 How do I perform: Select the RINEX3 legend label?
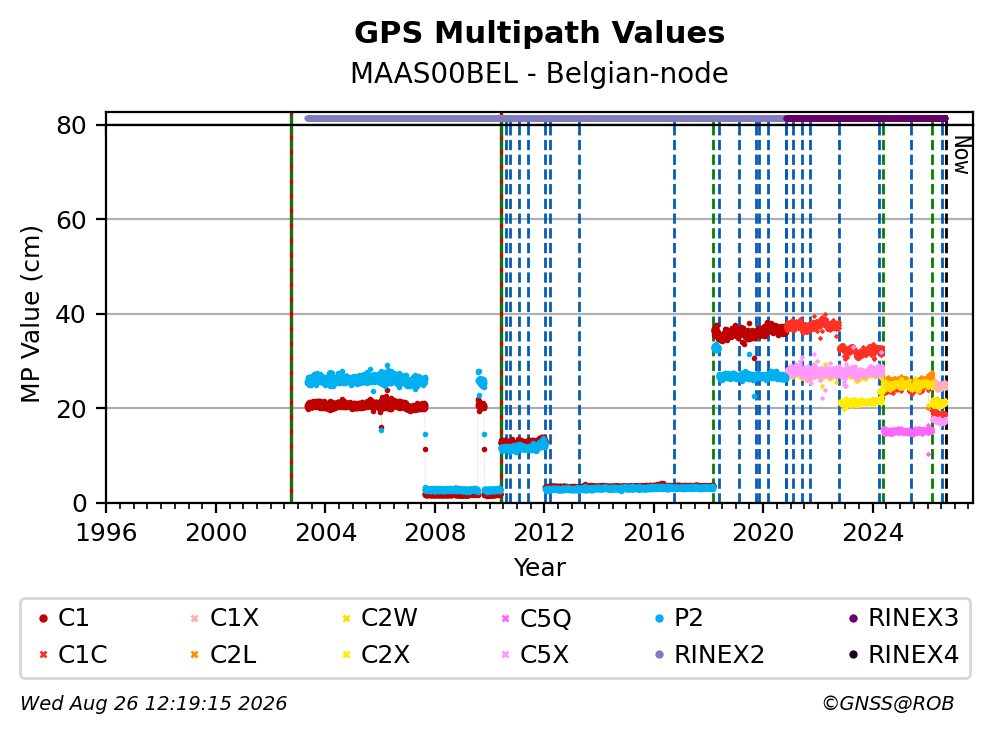coord(913,618)
